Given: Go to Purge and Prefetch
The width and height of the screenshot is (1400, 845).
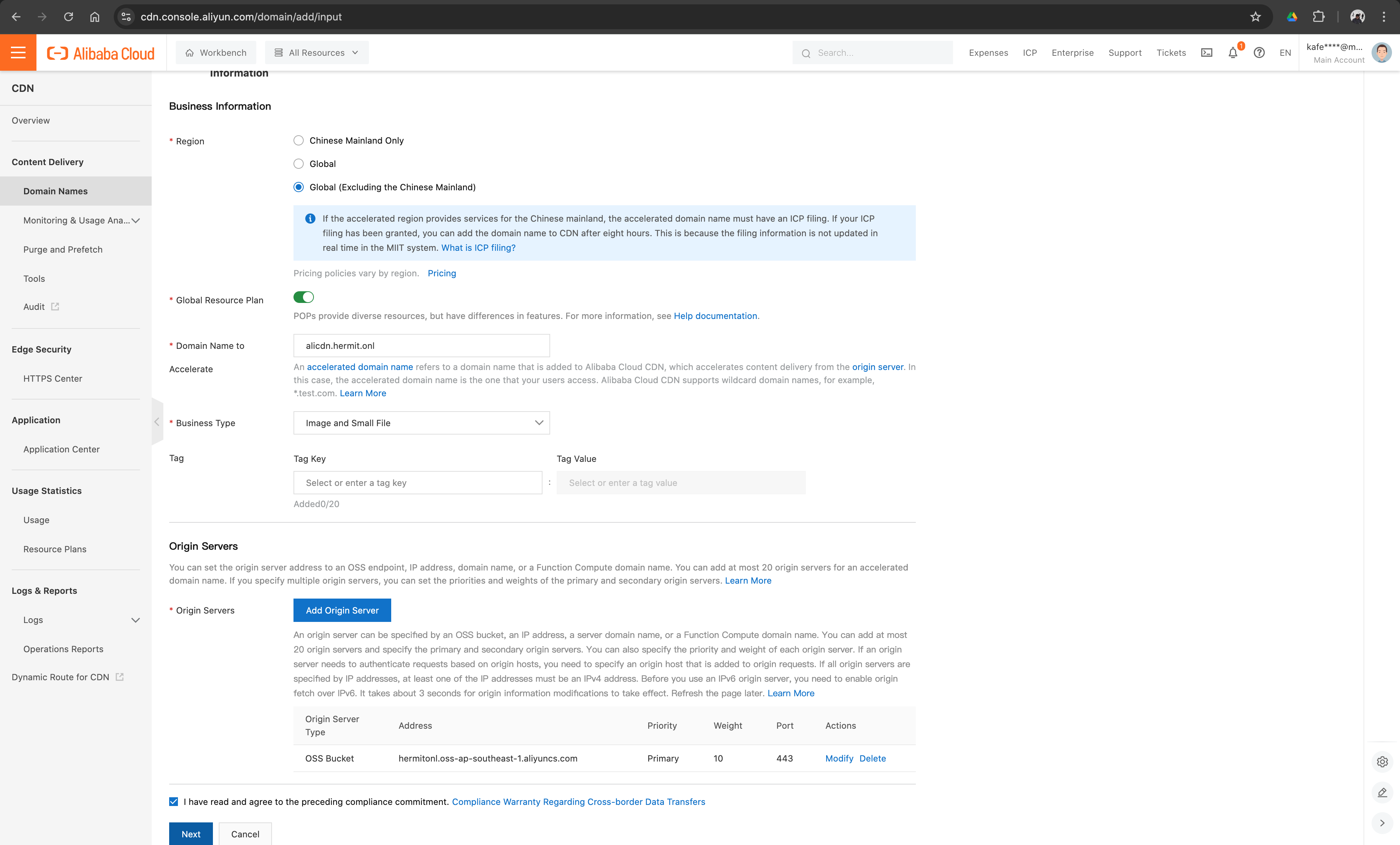Looking at the screenshot, I should 62,249.
